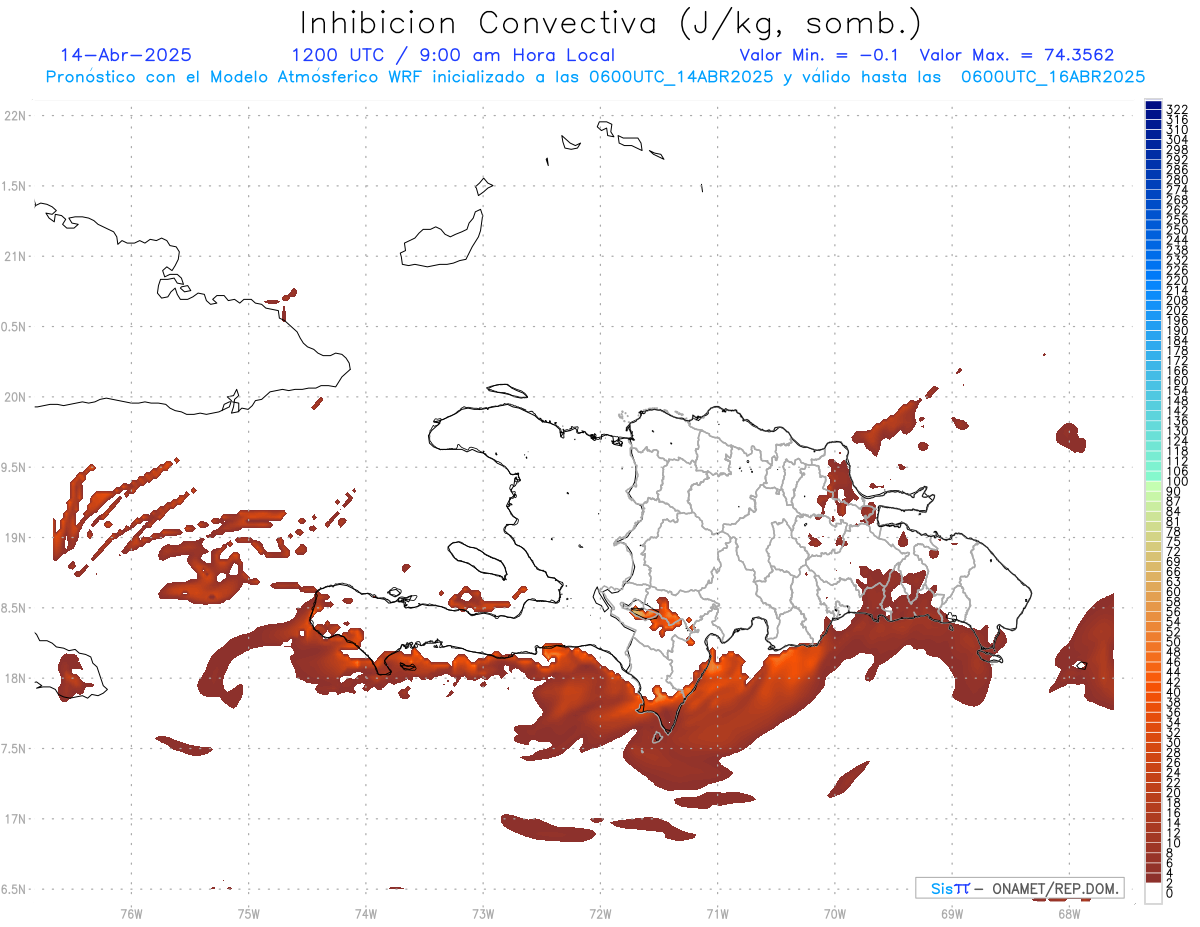Select the "Valor Max. = 74.3562" readout
Screen dimensions: 1200x927
pyautogui.click(x=1017, y=55)
